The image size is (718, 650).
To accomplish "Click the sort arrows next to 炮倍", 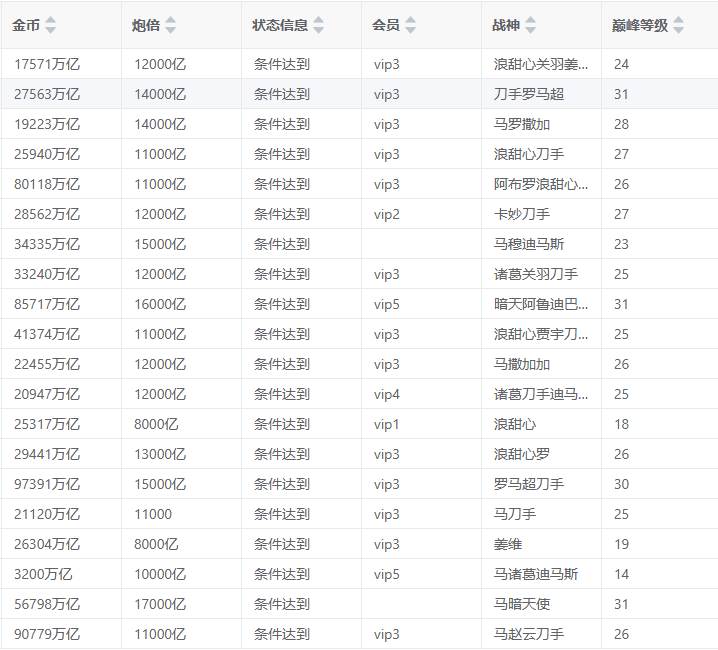I will (170, 25).
